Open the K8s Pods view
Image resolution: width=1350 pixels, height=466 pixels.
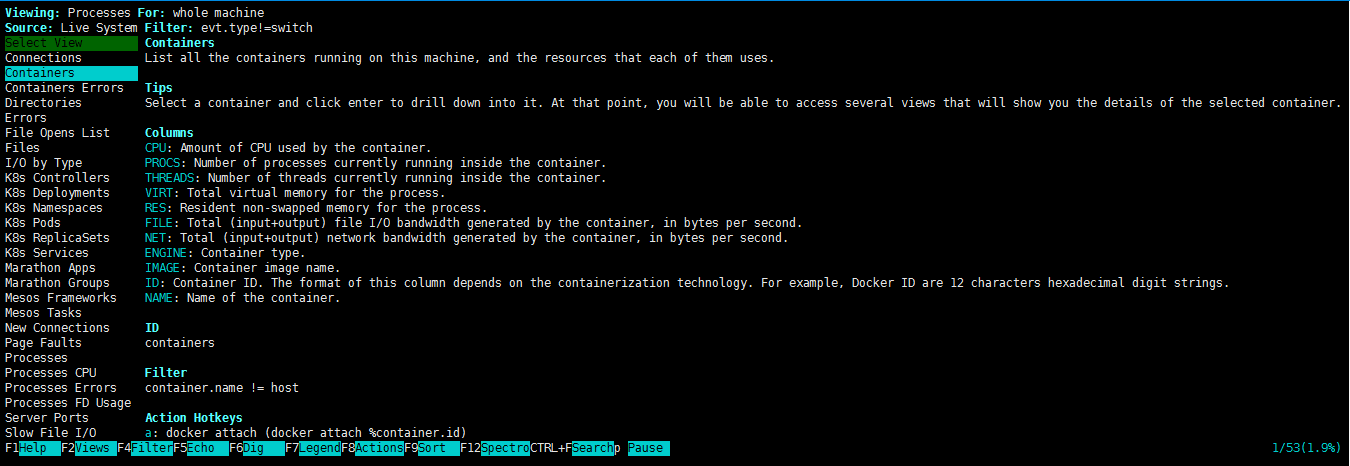(33, 223)
